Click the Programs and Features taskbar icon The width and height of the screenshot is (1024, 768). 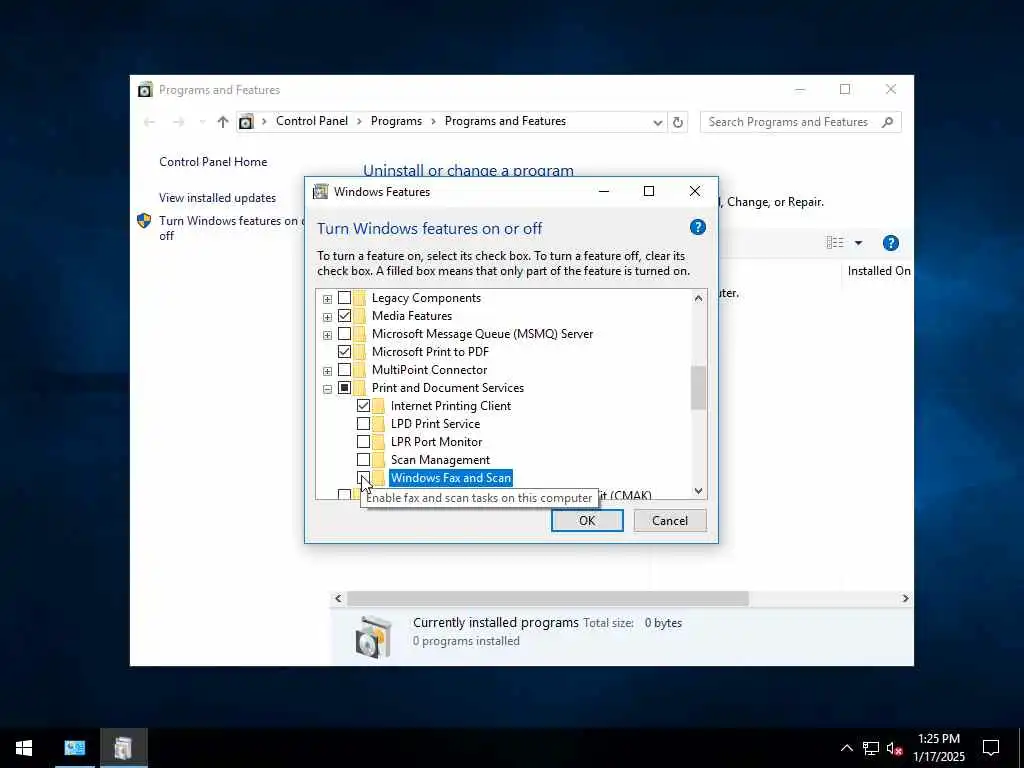click(123, 748)
